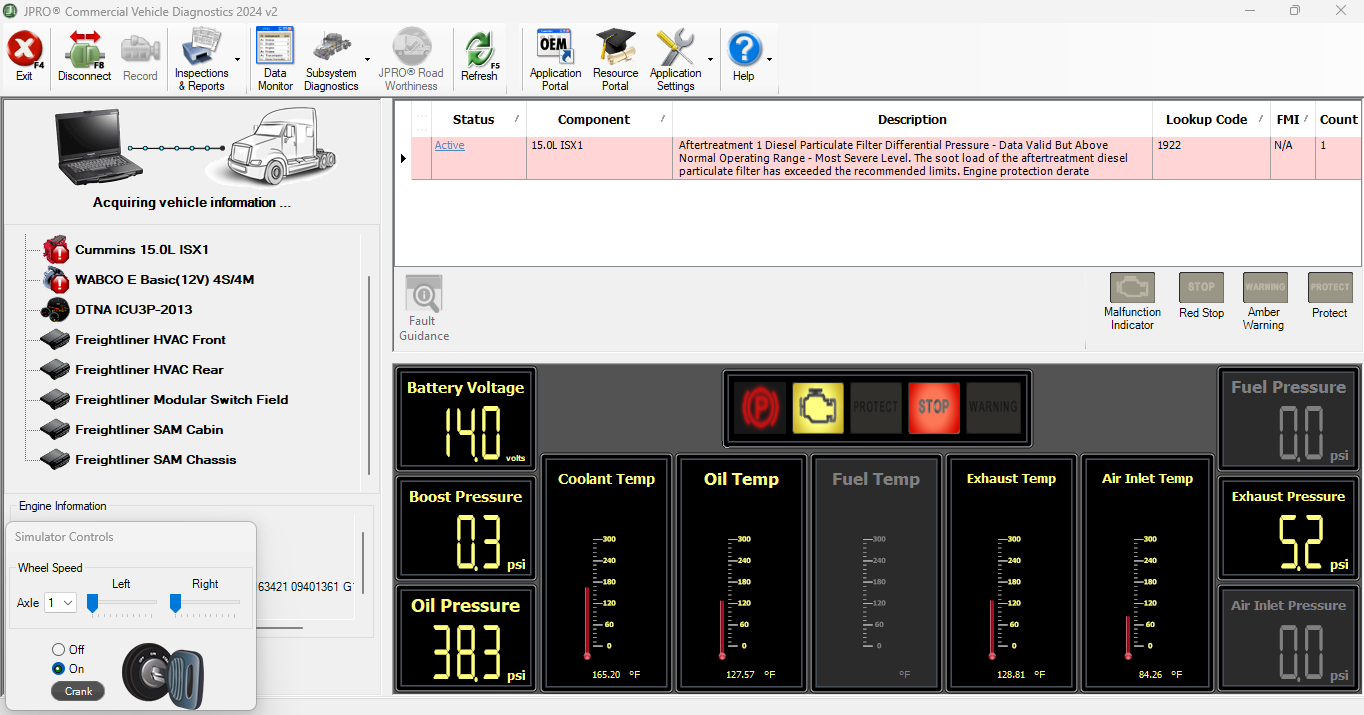Sort faults by Lookup Code column header

[1205, 120]
